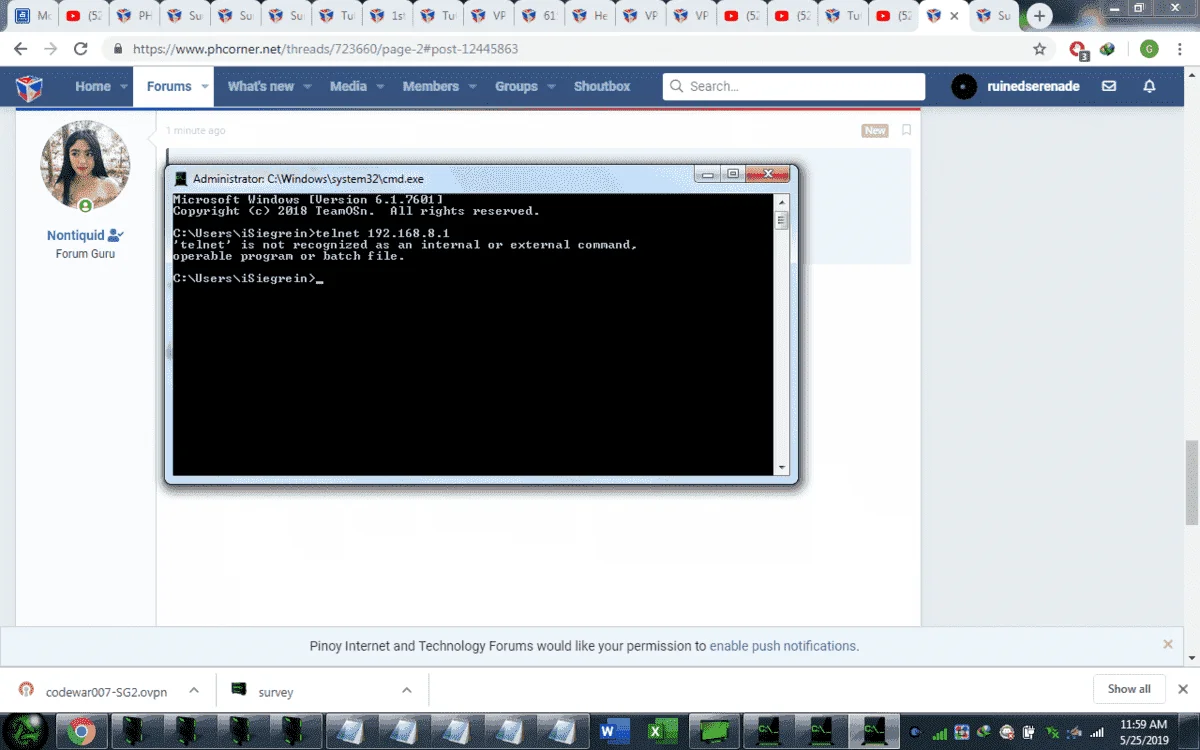
Task: Click Nontiquid's staff badge icon
Action: (115, 236)
